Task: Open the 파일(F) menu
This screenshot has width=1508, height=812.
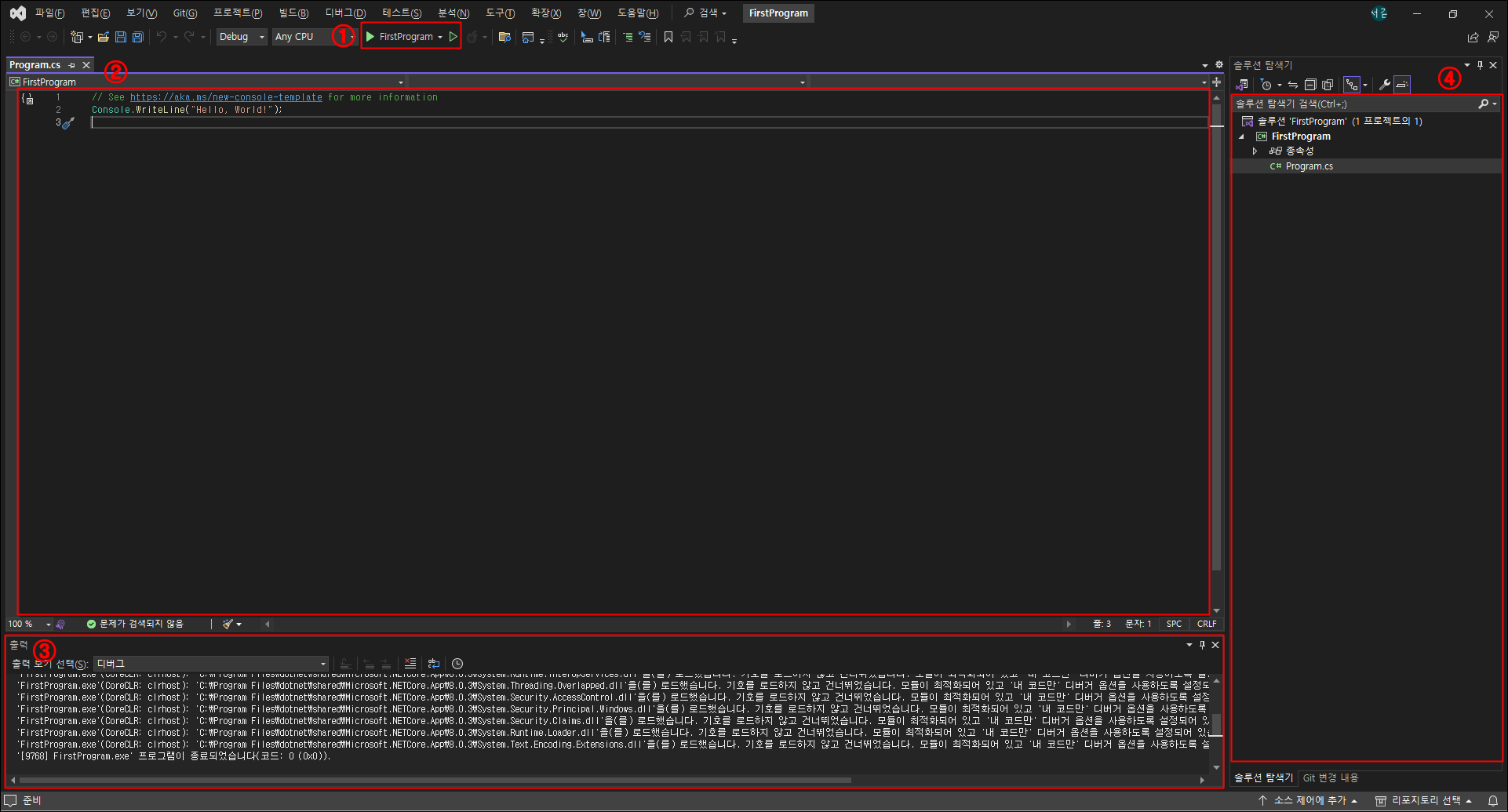Action: coord(49,13)
